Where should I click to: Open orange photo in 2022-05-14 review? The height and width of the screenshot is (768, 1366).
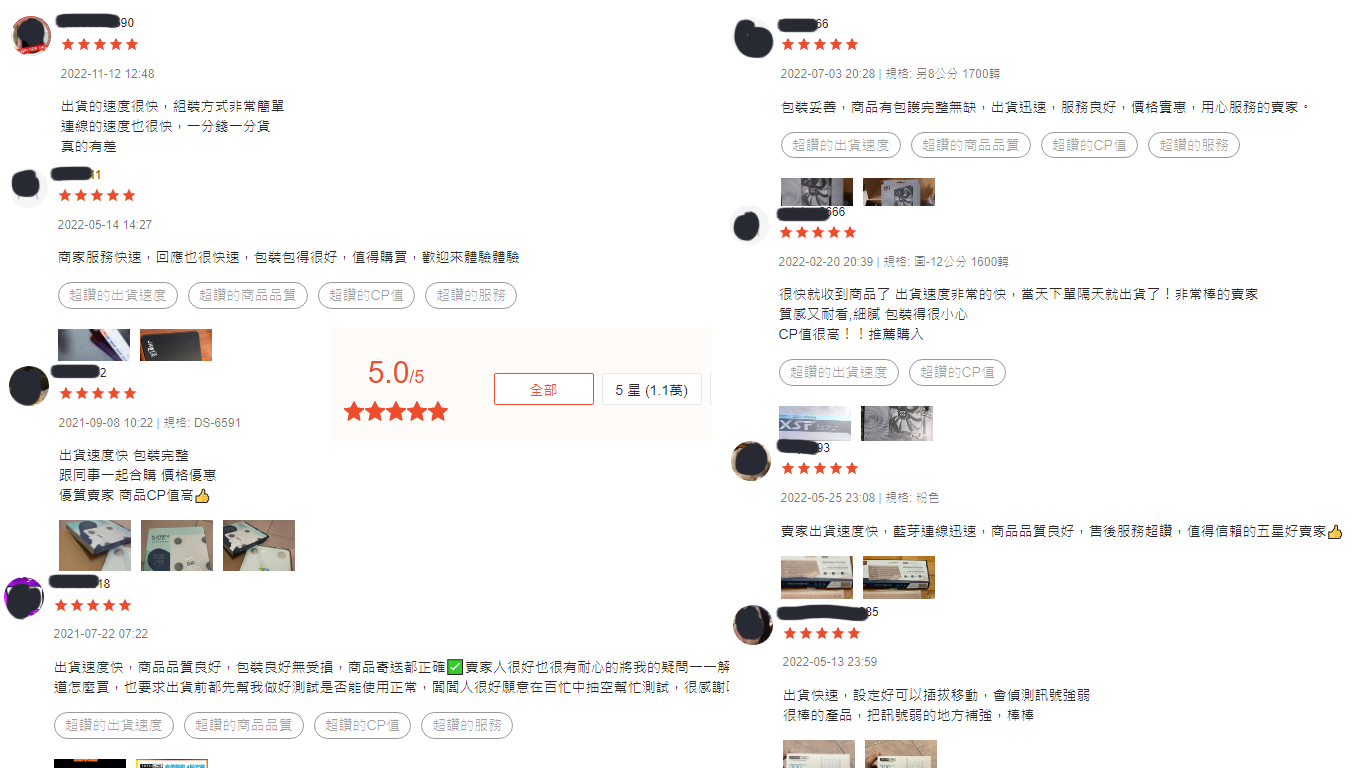176,345
